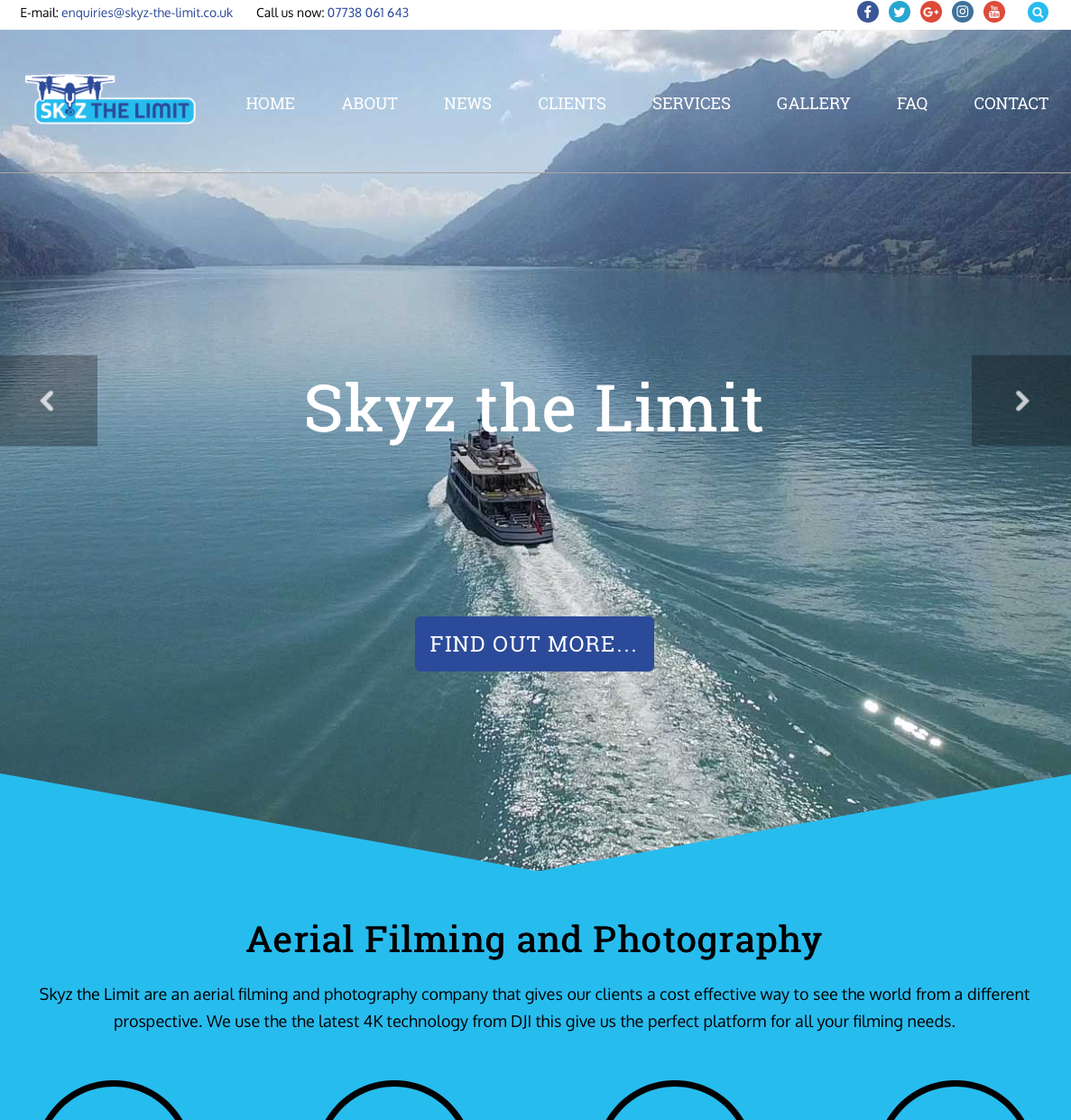
Task: Open the Home menu item
Action: pos(271,104)
